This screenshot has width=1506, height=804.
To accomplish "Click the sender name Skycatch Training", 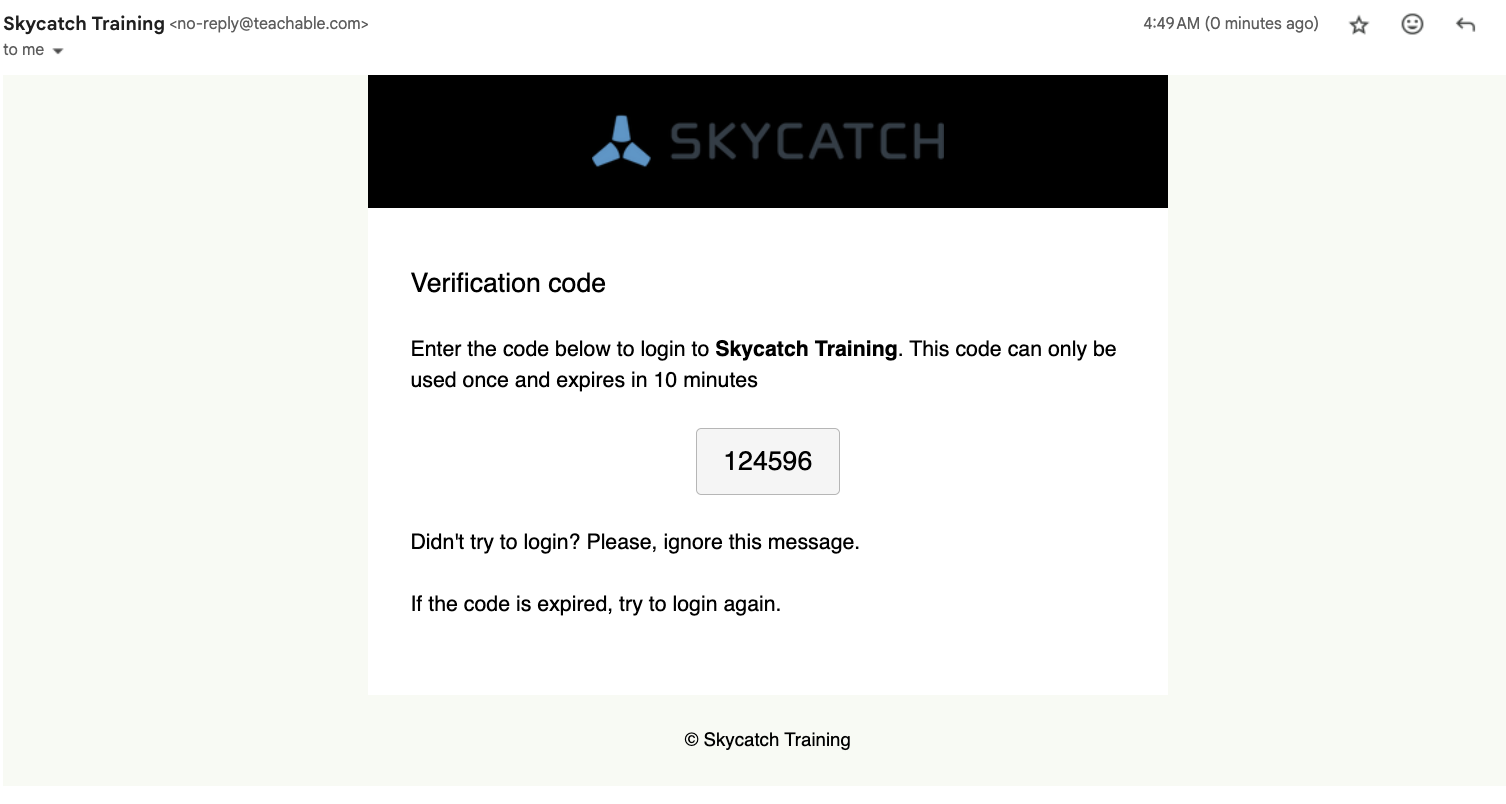I will [84, 23].
